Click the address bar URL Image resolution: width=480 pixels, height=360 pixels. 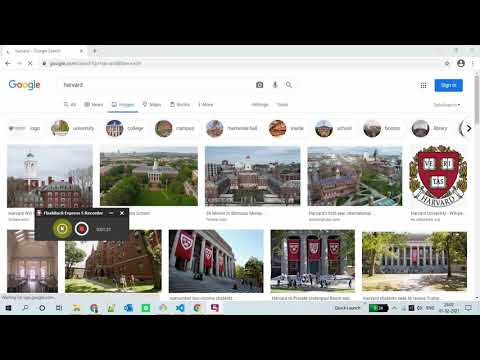95,63
